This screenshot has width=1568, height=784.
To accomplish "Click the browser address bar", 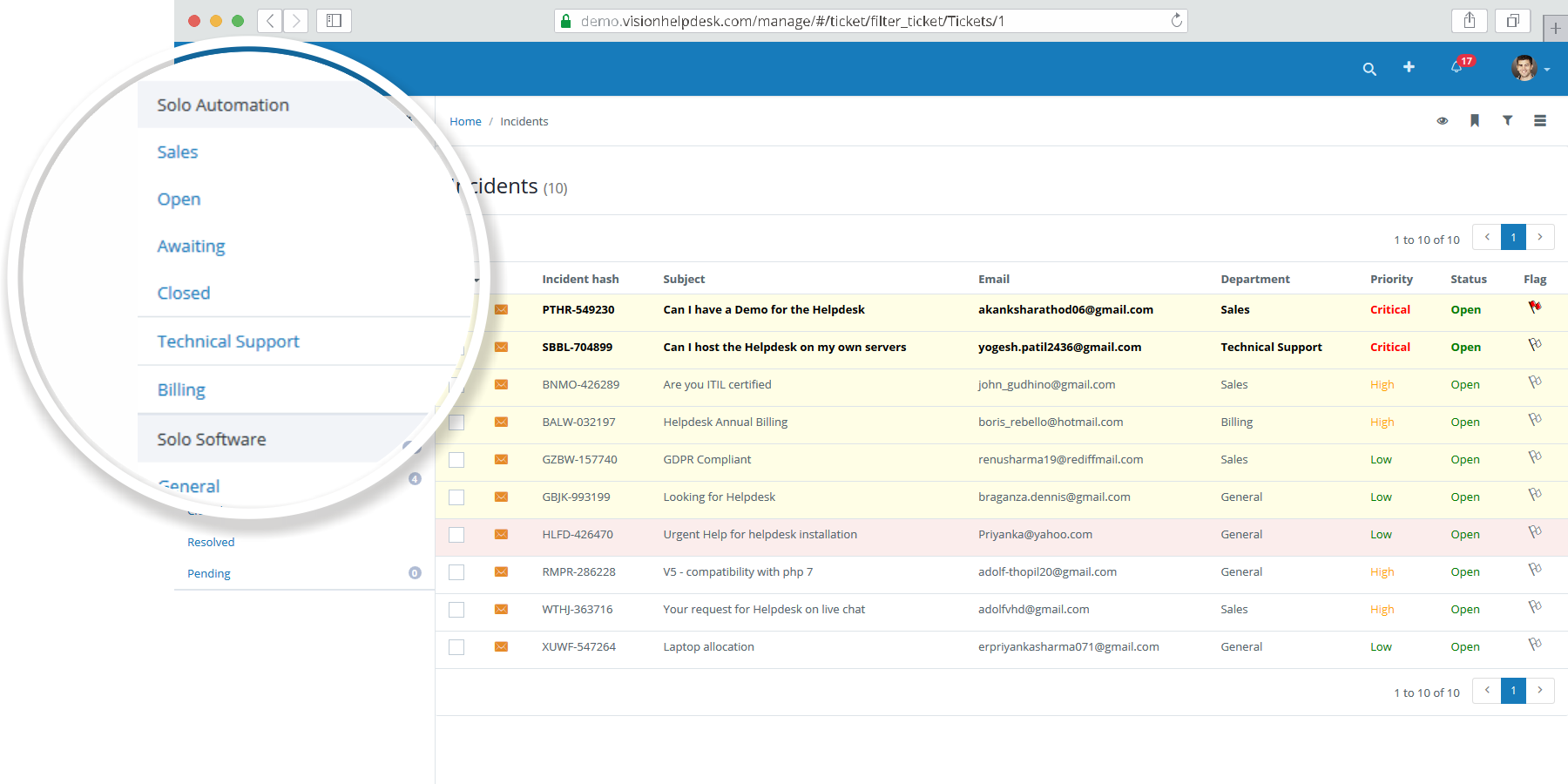I will pyautogui.click(x=870, y=21).
